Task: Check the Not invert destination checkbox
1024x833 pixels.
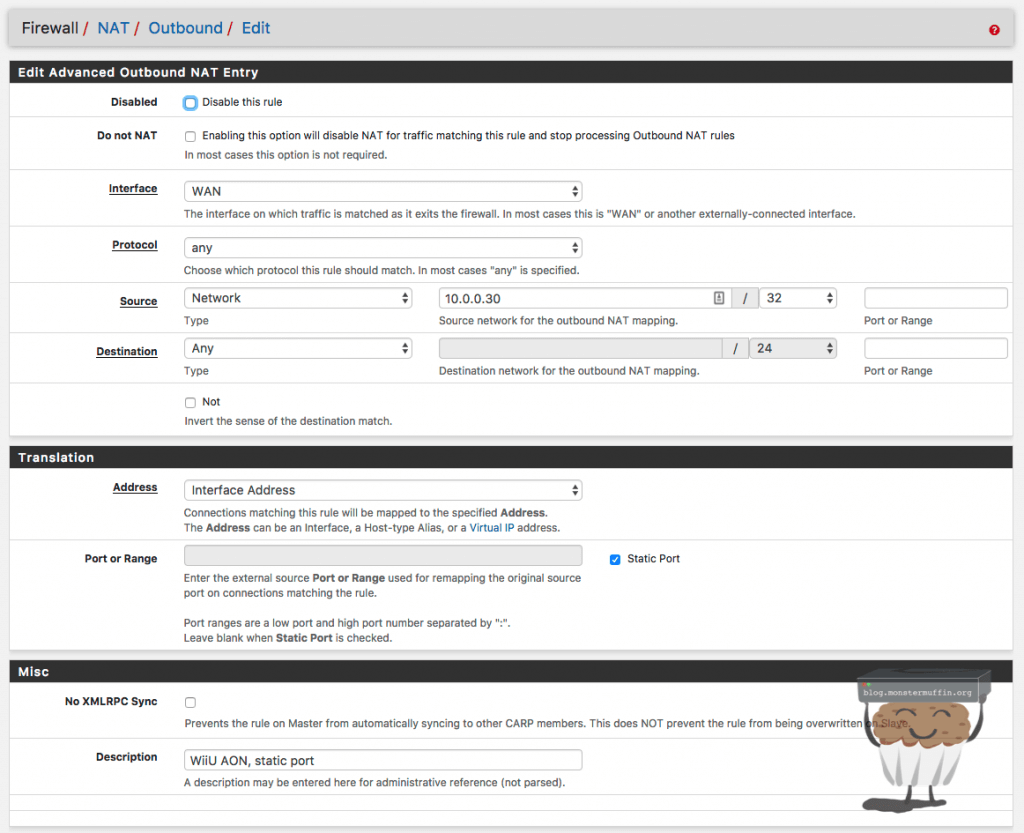Action: tap(190, 402)
